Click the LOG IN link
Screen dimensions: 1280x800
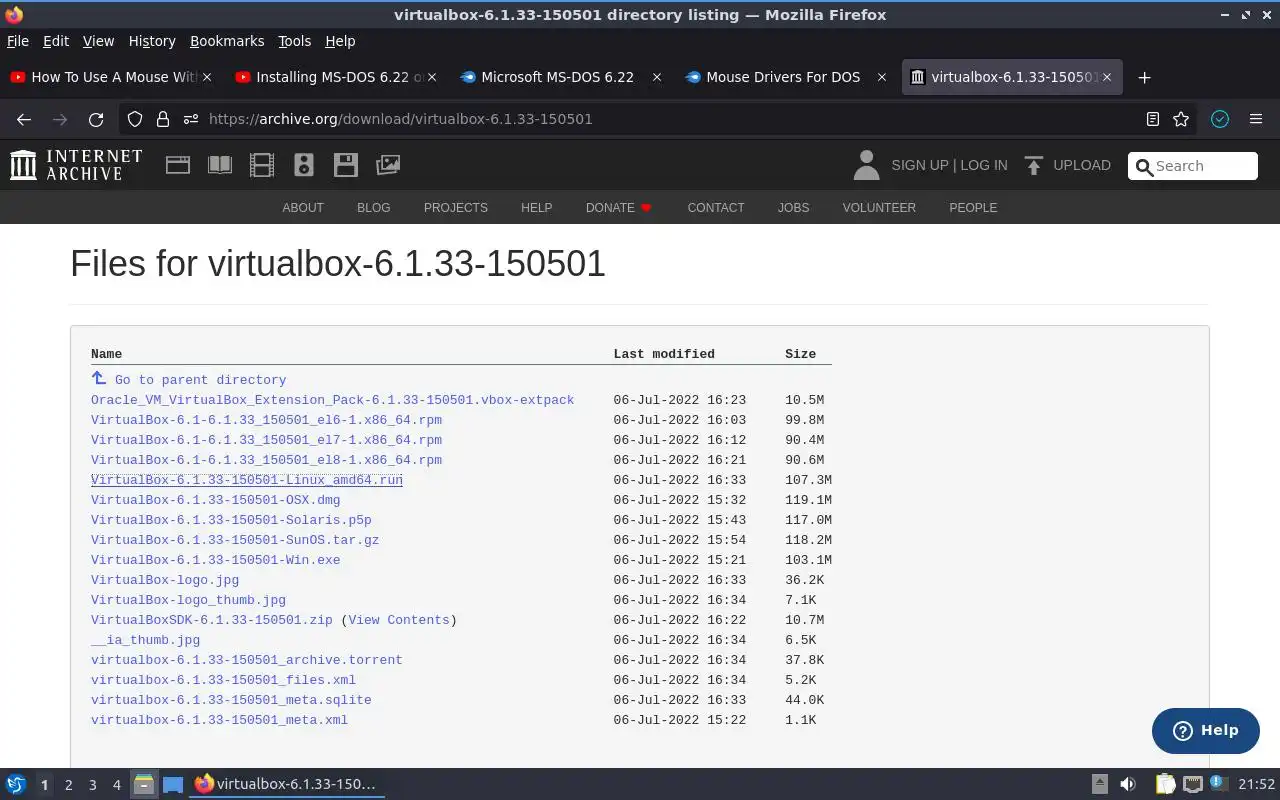pyautogui.click(x=984, y=165)
